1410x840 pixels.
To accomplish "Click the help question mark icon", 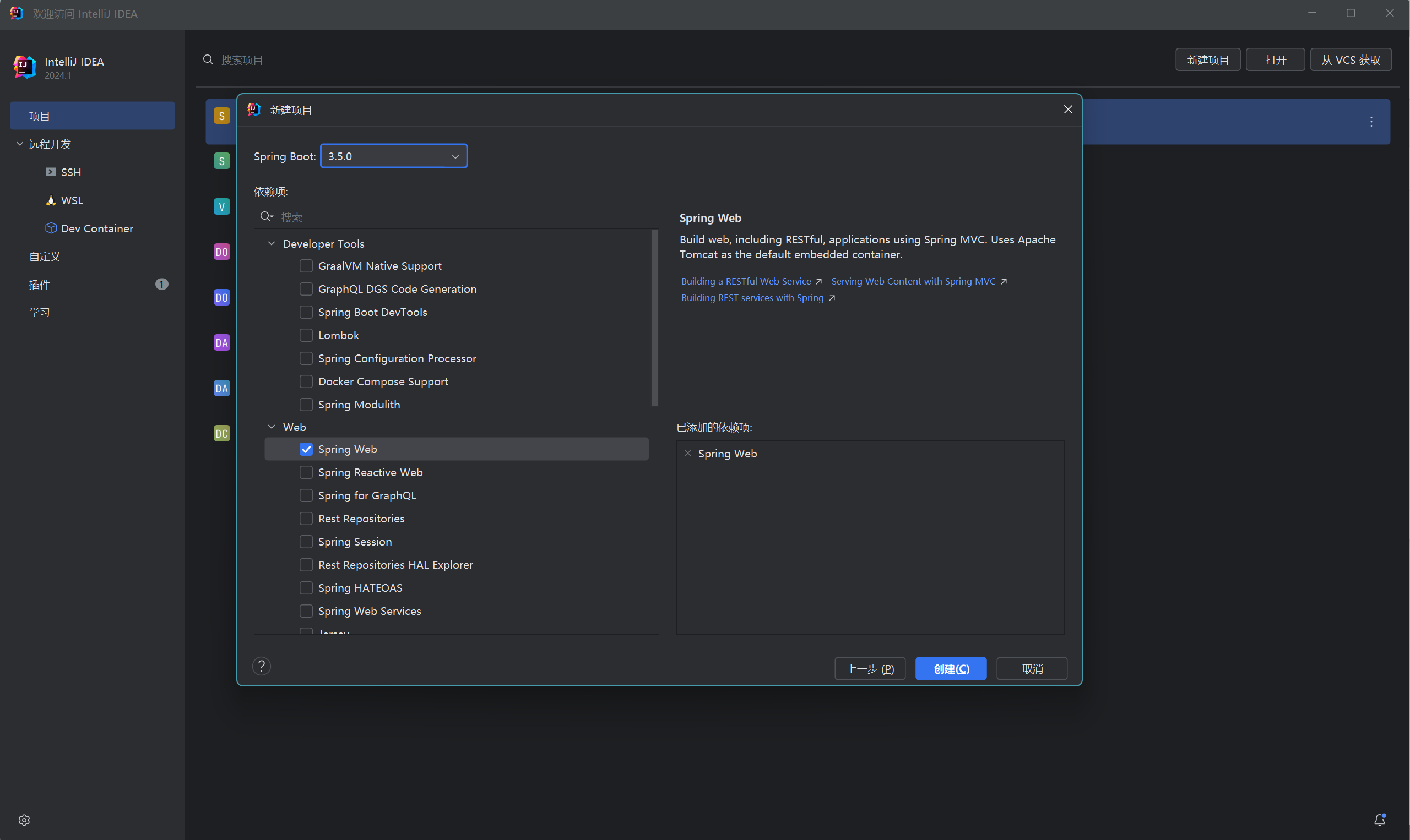I will pyautogui.click(x=261, y=666).
